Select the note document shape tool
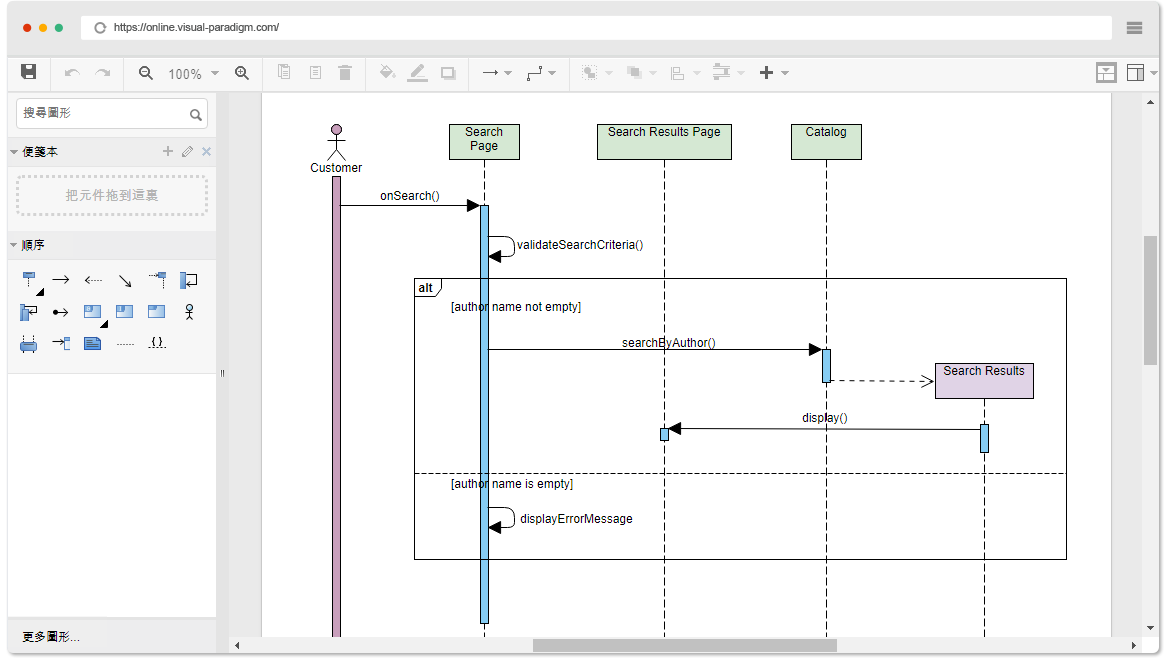 pyautogui.click(x=92, y=342)
